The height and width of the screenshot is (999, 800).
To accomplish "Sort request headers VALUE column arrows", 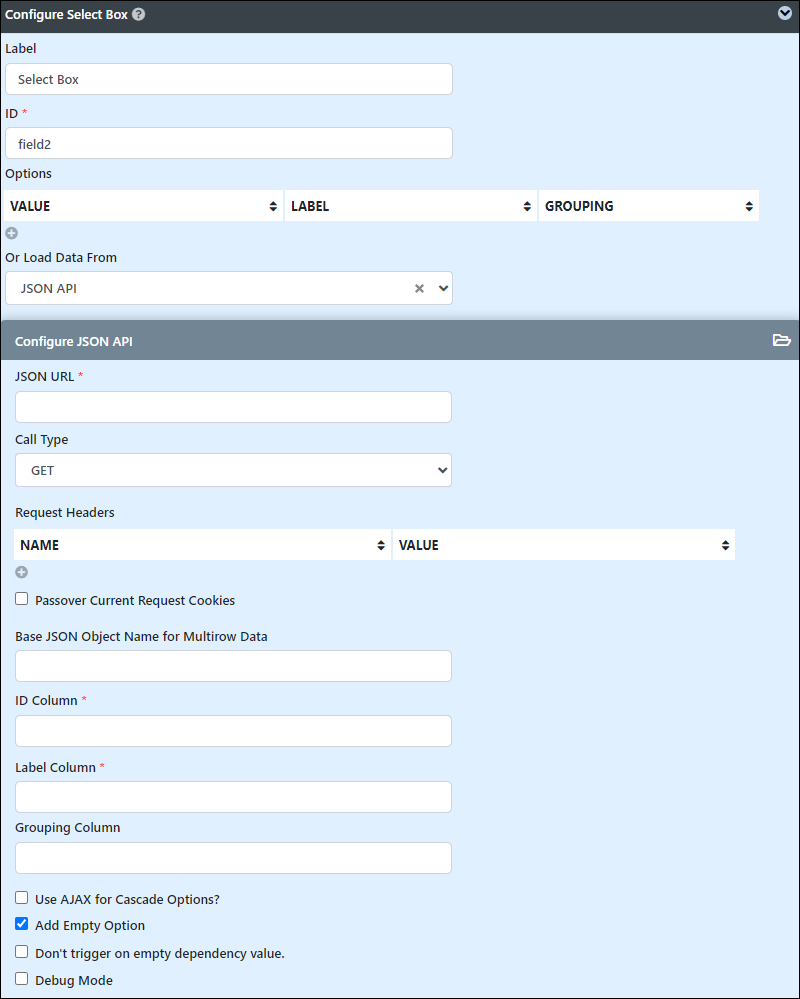I will coord(725,545).
